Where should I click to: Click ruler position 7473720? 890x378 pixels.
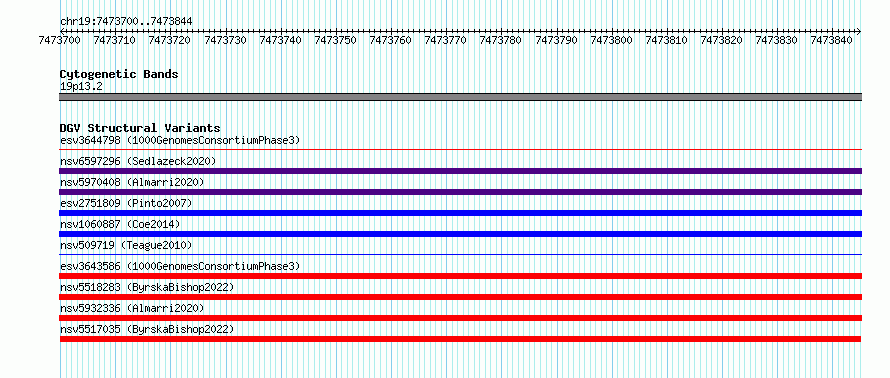click(169, 40)
